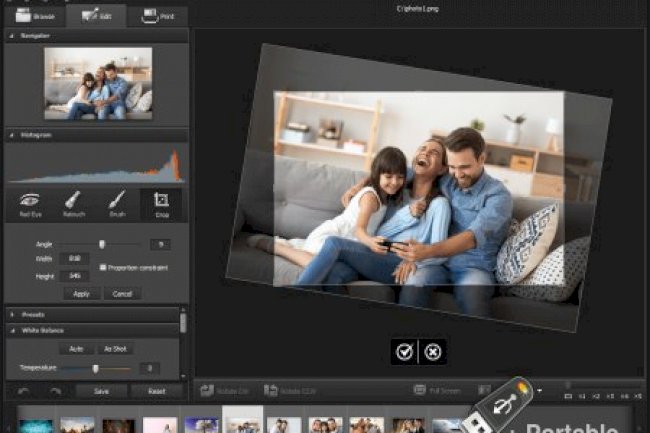
Task: Confirm the crop with the checkmark icon
Action: pos(404,351)
